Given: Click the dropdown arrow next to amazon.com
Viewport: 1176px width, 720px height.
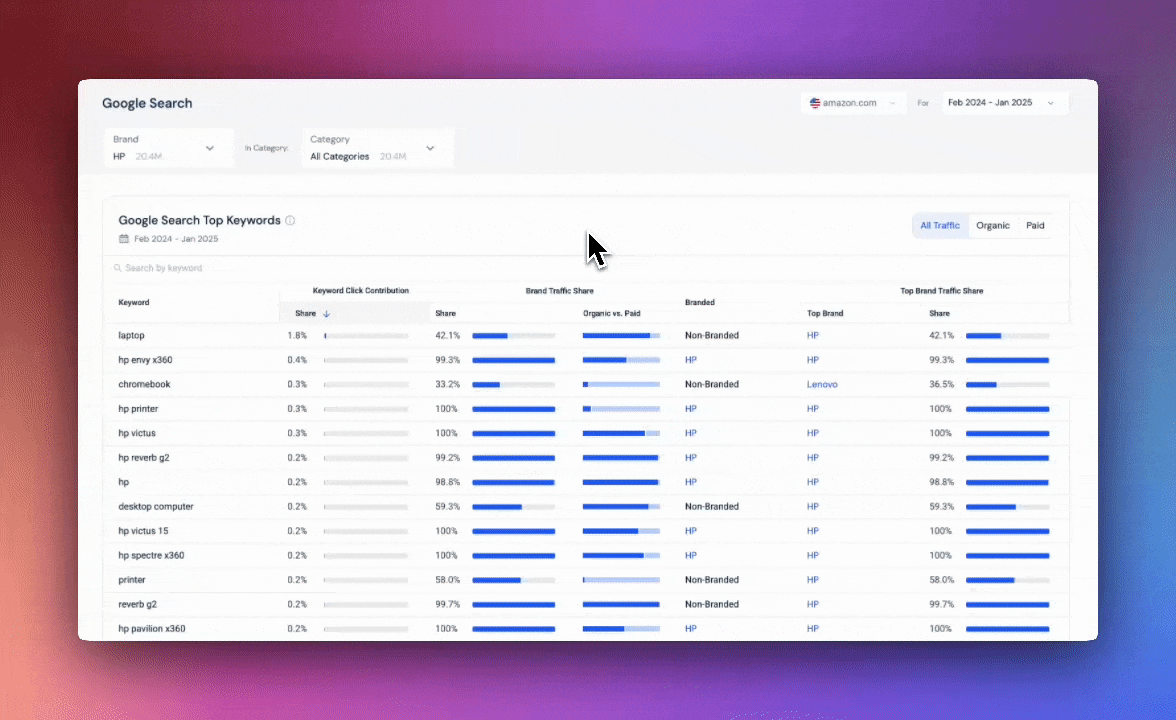Looking at the screenshot, I should pos(891,102).
